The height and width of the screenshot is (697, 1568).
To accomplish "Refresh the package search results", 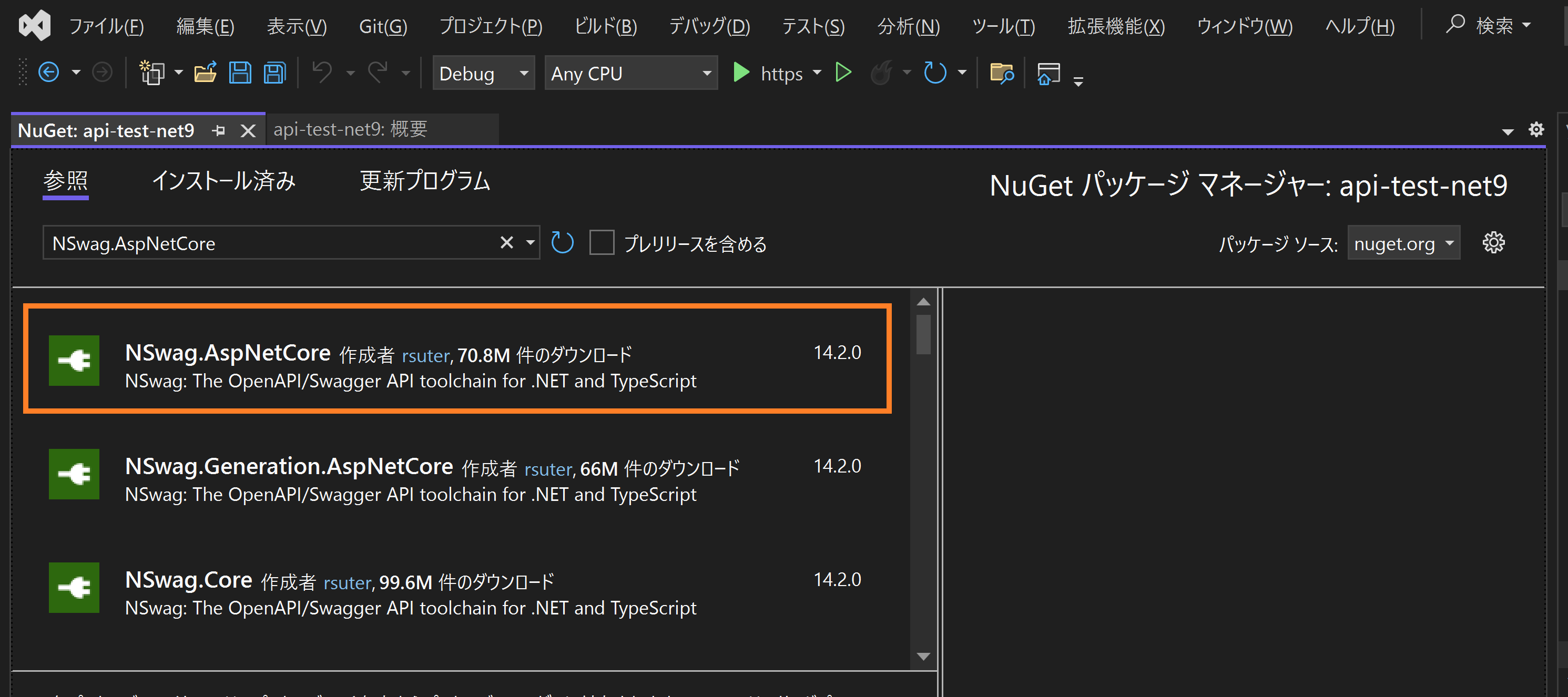I will point(563,243).
